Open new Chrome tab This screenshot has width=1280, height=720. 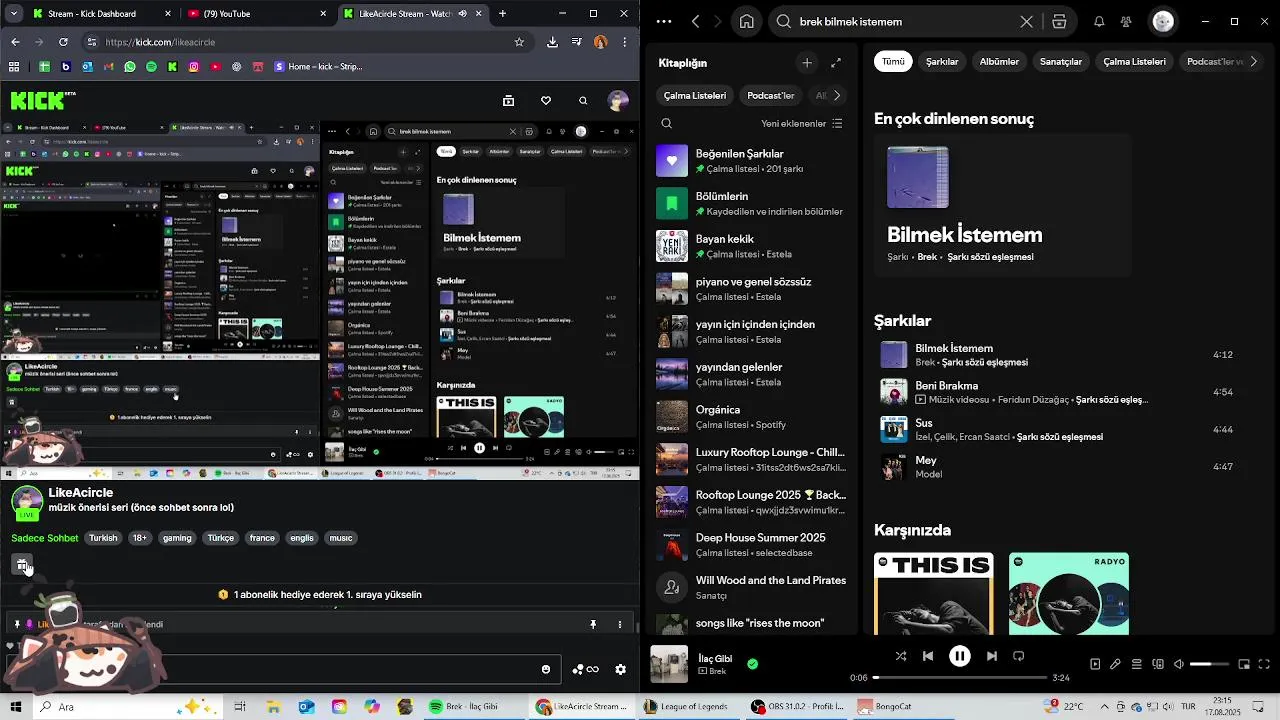[x=502, y=14]
